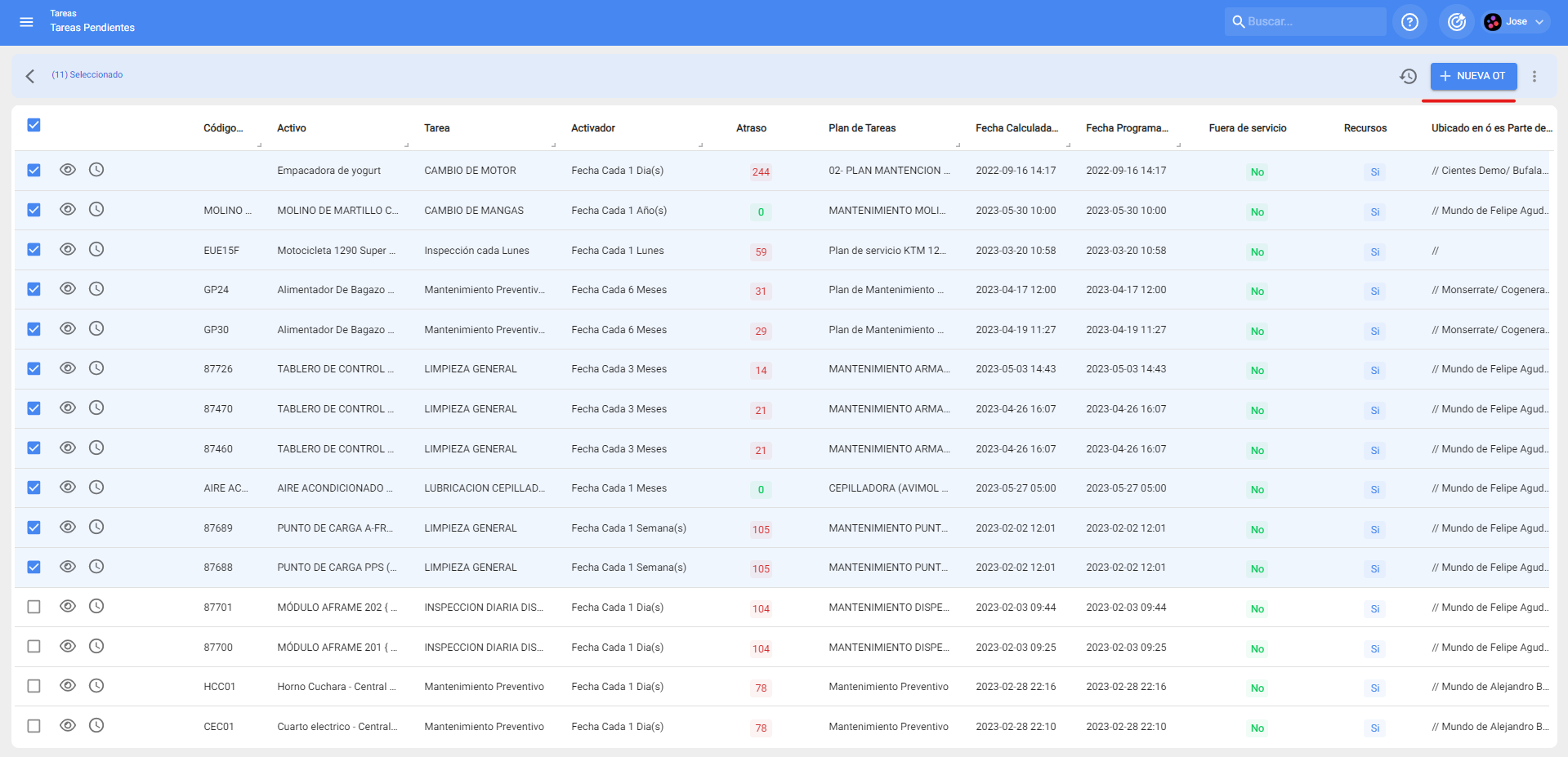Click the clock icon for HCC01 row
Screen dimensions: 1568x757
(96, 686)
